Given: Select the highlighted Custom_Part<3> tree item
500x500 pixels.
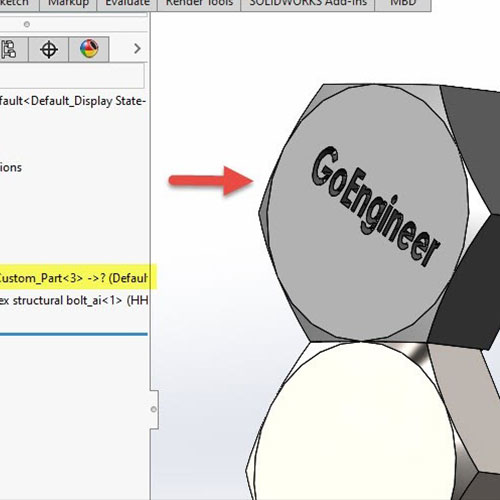Looking at the screenshot, I should (x=74, y=277).
